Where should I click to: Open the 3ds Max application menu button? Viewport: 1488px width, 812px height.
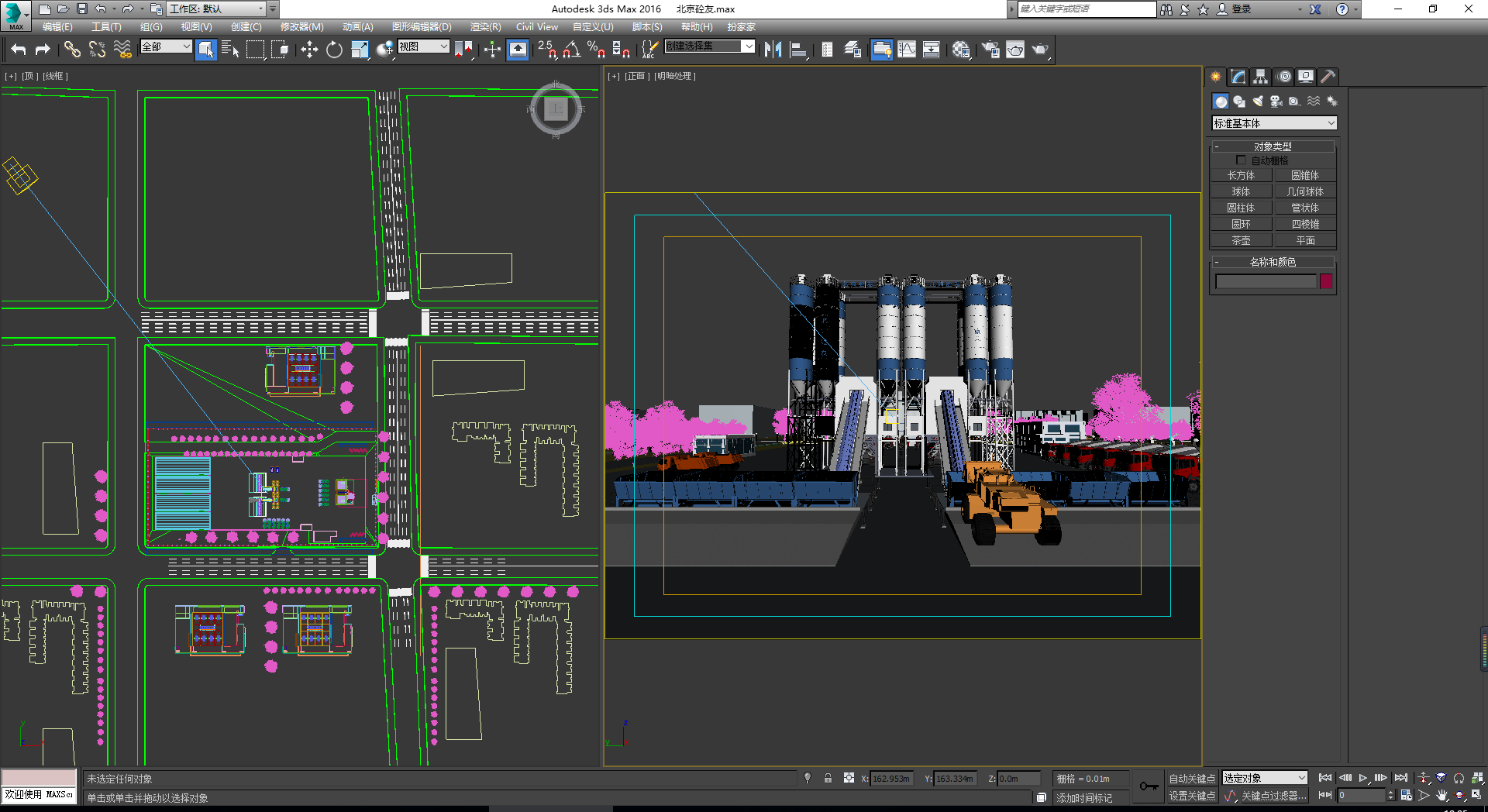pos(15,15)
